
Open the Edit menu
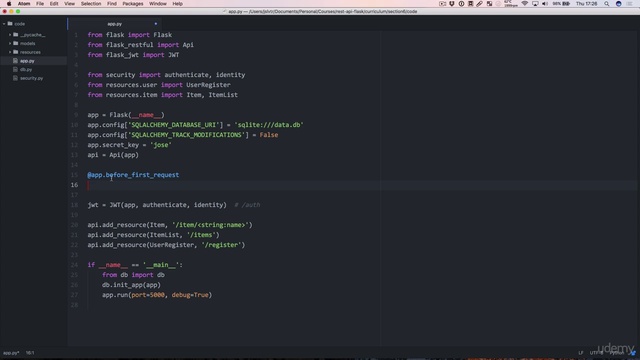pos(54,4)
